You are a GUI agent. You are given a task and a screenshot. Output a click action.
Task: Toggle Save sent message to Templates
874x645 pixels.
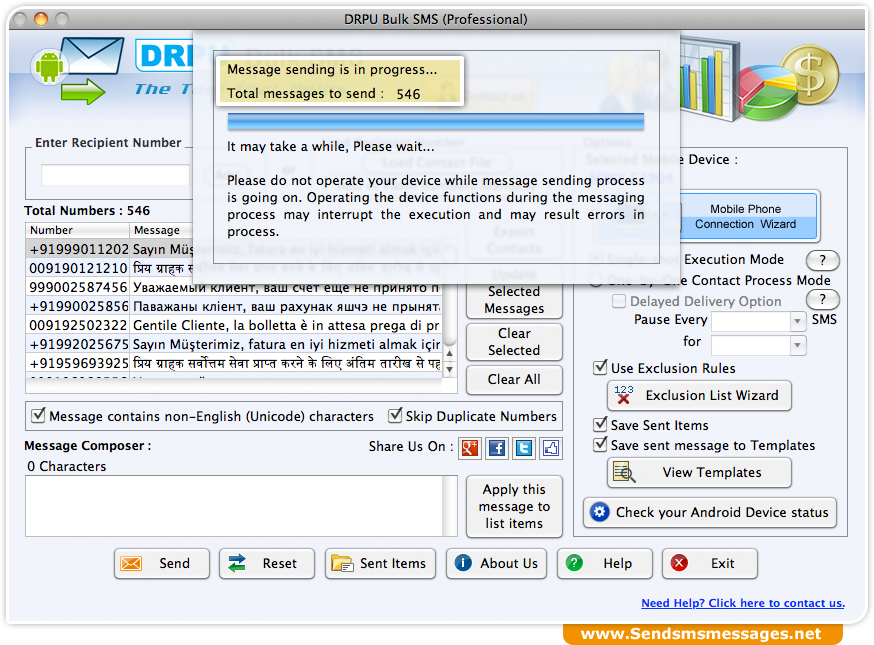tap(600, 444)
